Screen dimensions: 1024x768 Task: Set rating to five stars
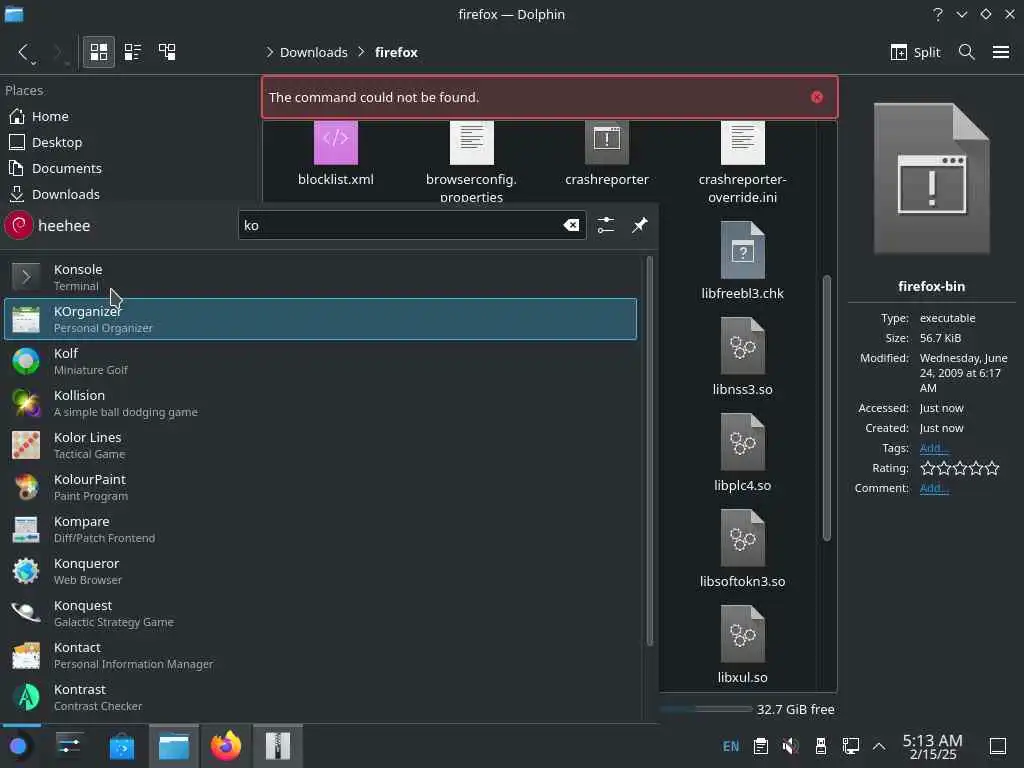pos(992,468)
